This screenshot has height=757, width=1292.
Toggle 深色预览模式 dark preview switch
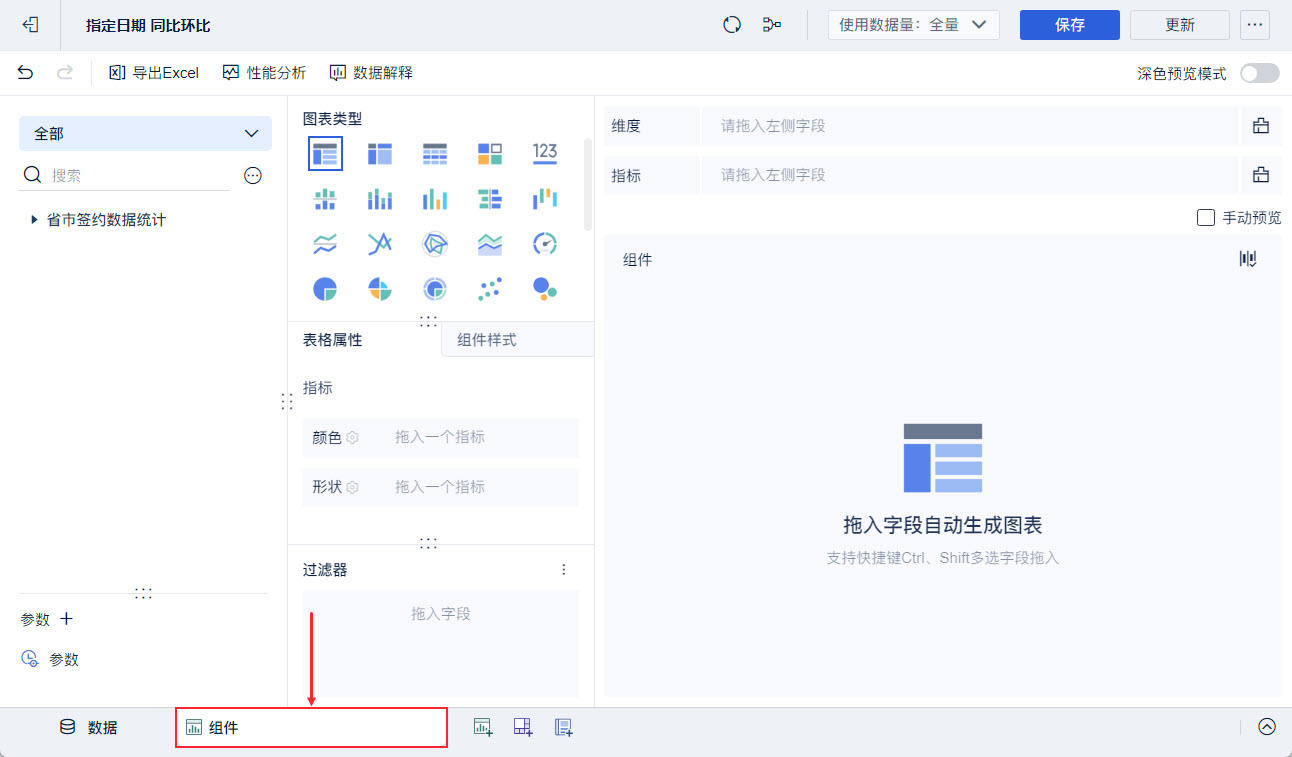(1260, 73)
